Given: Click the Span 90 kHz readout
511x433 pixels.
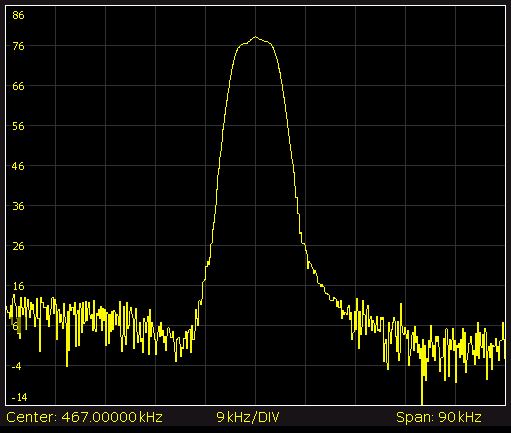Looking at the screenshot, I should pos(439,417).
